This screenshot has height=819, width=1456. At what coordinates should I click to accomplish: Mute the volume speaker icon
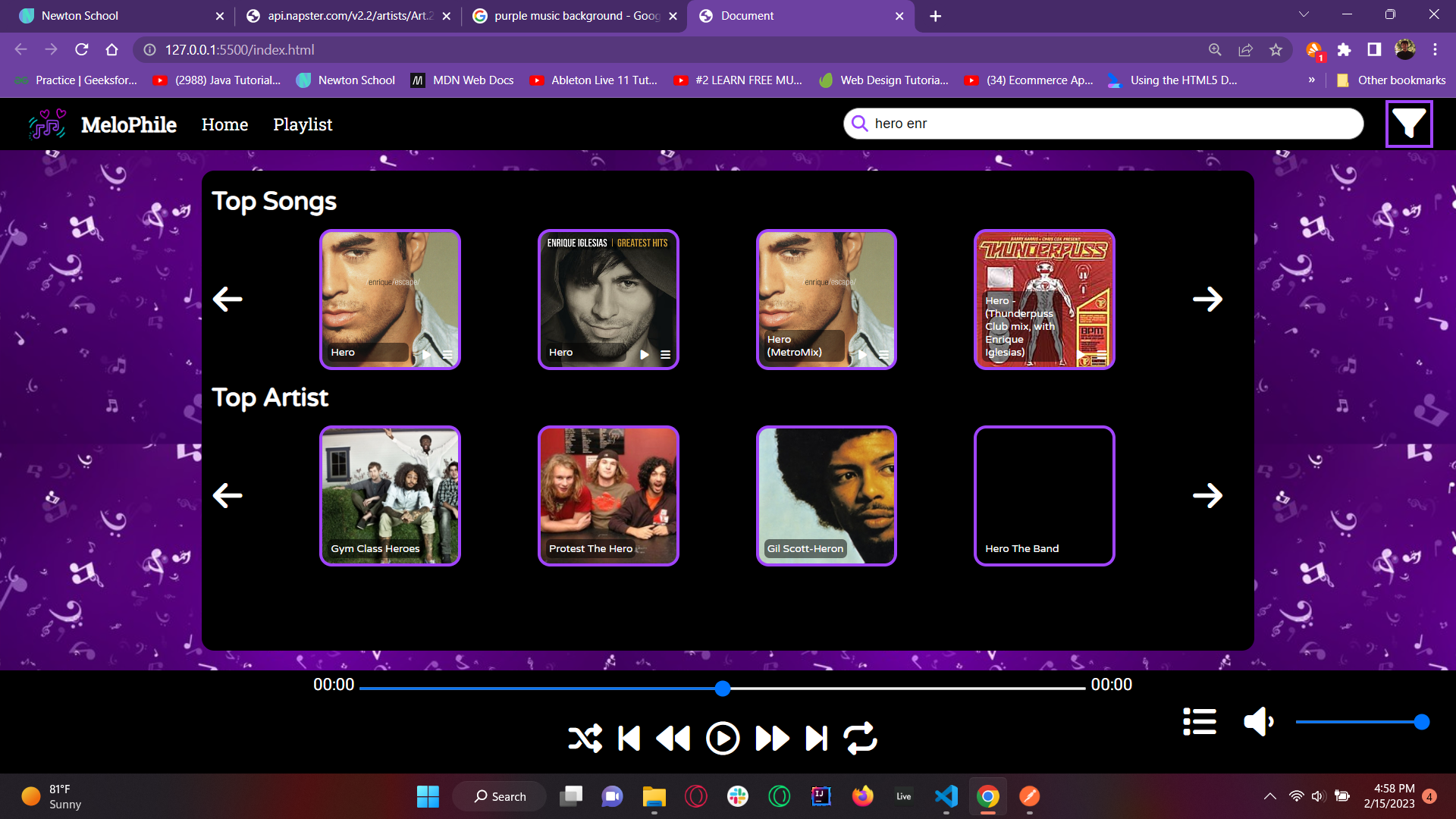tap(1259, 721)
